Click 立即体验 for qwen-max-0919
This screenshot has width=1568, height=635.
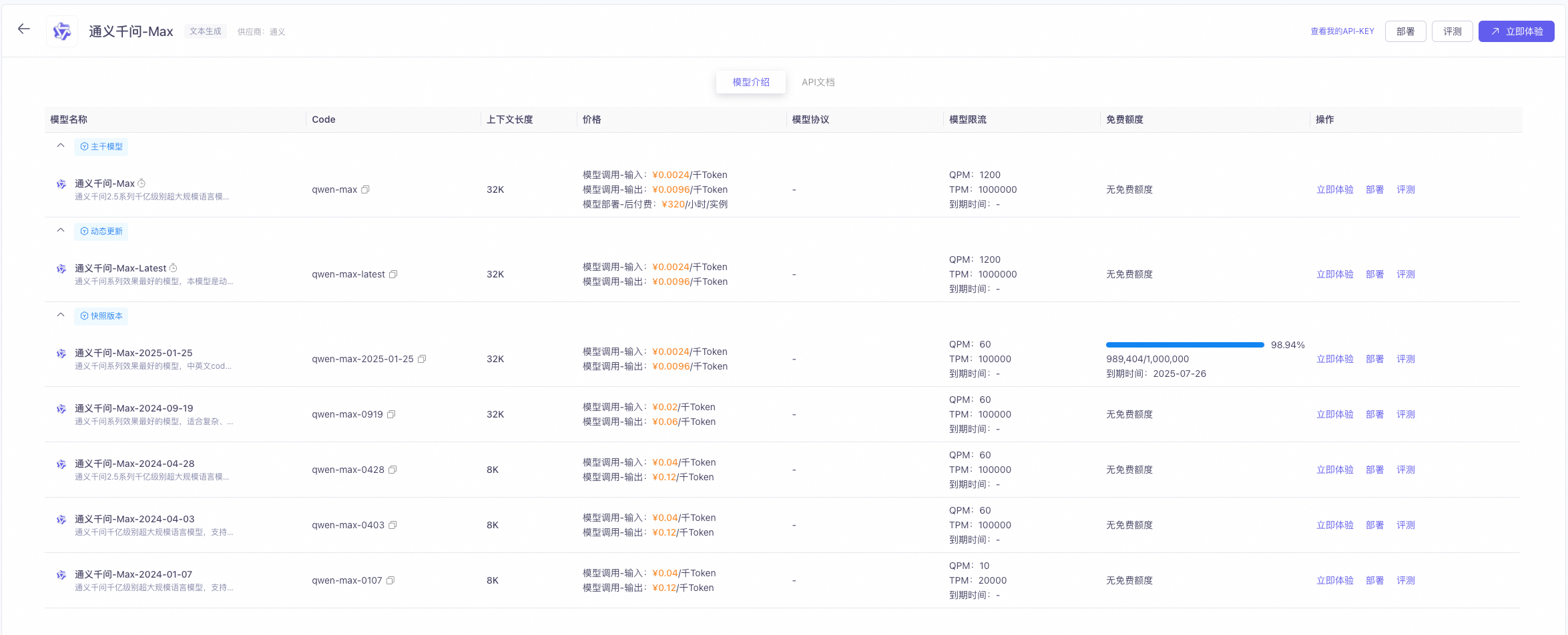pyautogui.click(x=1335, y=414)
